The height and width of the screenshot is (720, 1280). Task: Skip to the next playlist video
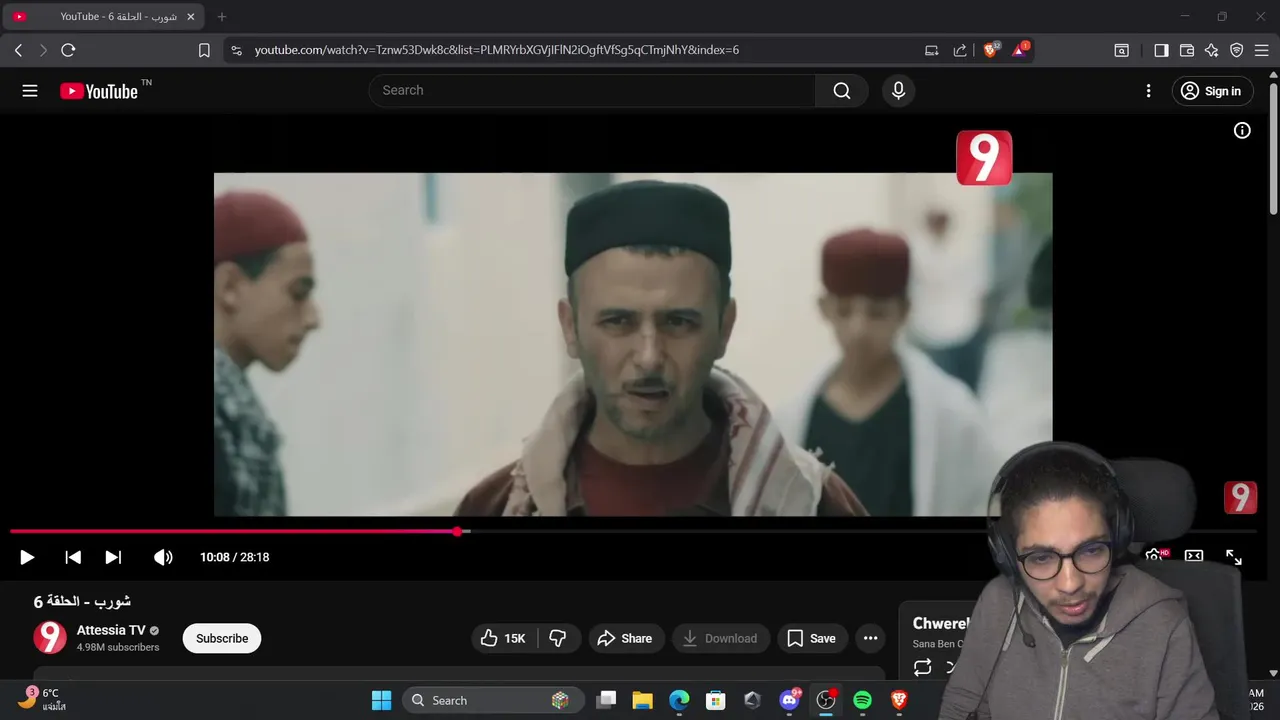113,557
